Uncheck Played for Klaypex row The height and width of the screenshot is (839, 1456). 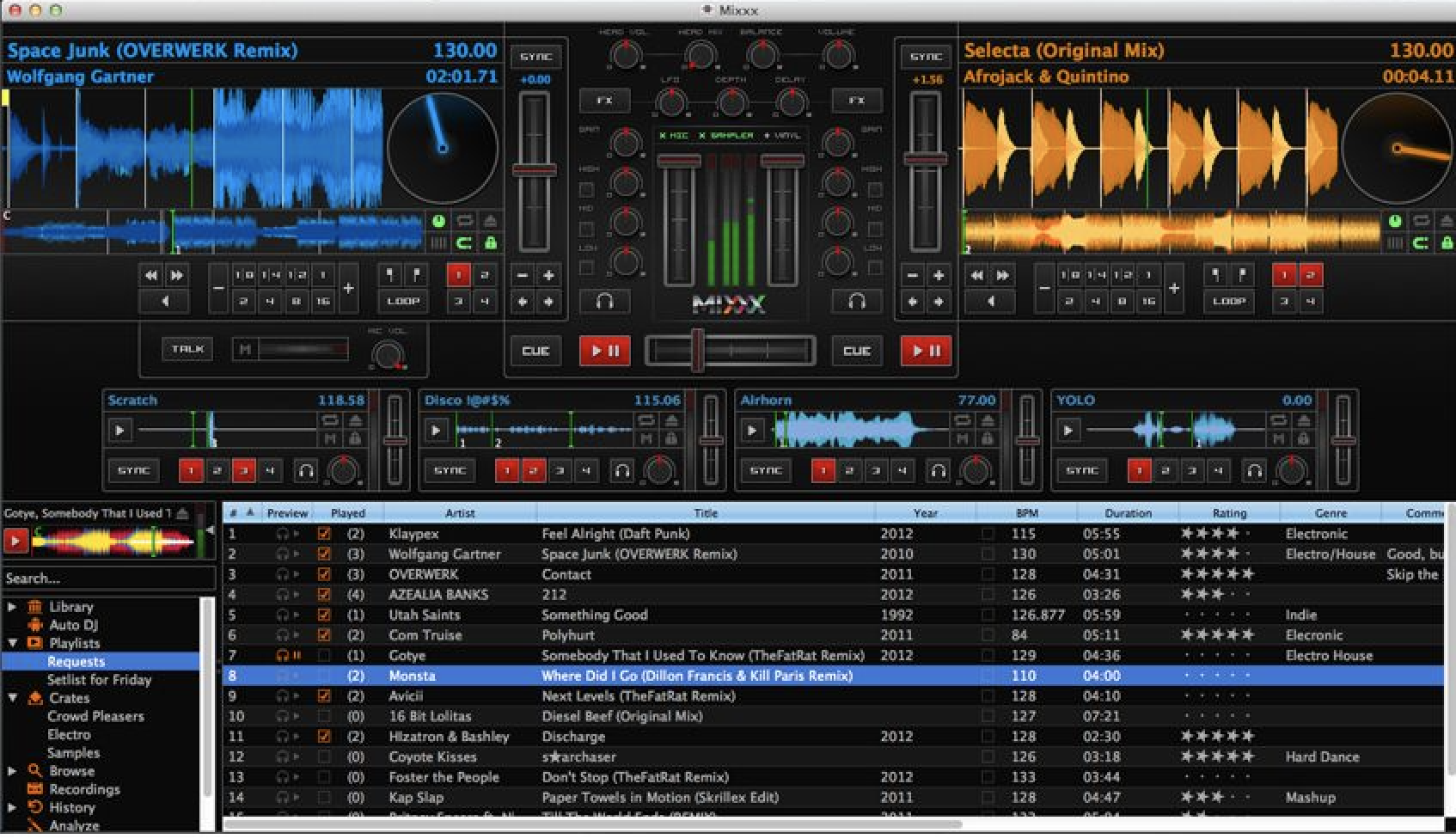point(324,534)
